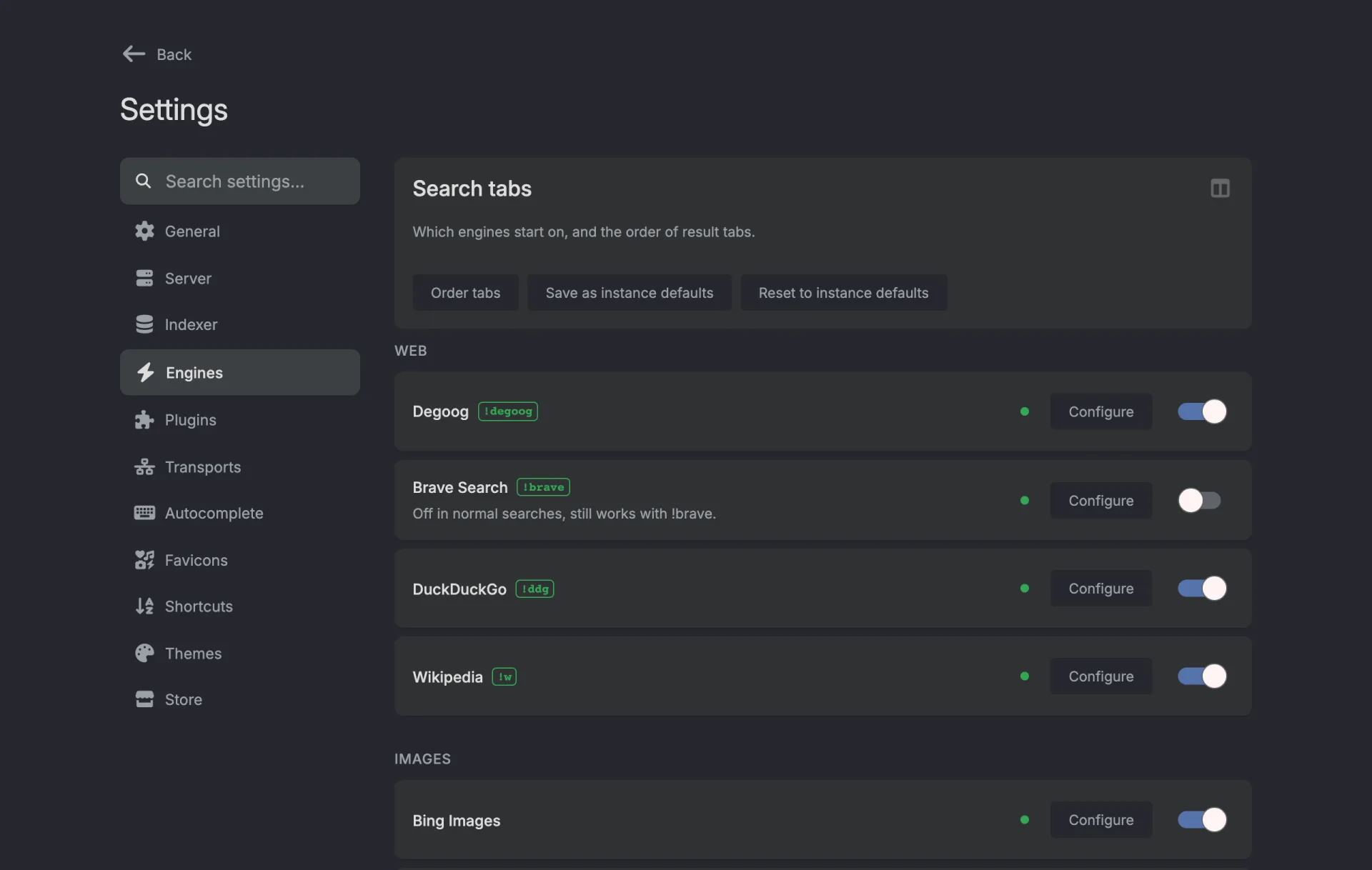The height and width of the screenshot is (870, 1372).
Task: Click the Engines lightning bolt icon
Action: coord(146,372)
